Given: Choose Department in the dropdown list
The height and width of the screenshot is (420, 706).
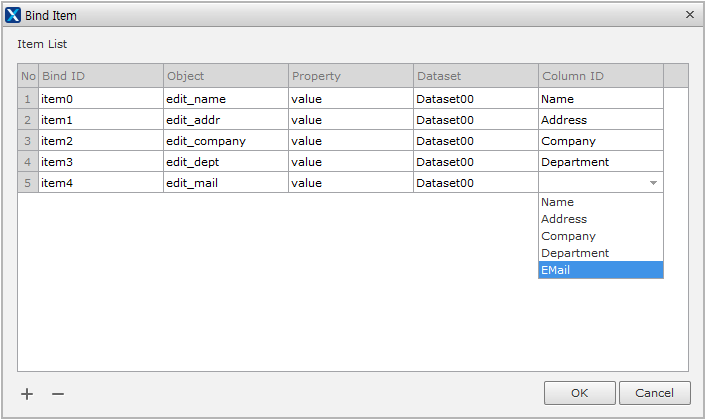Looking at the screenshot, I should tap(600, 253).
